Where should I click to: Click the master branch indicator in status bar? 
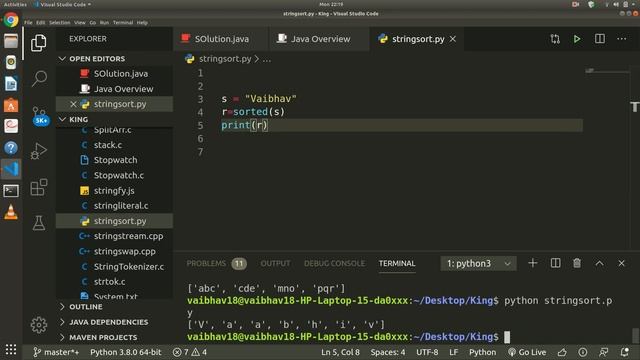(x=56, y=352)
